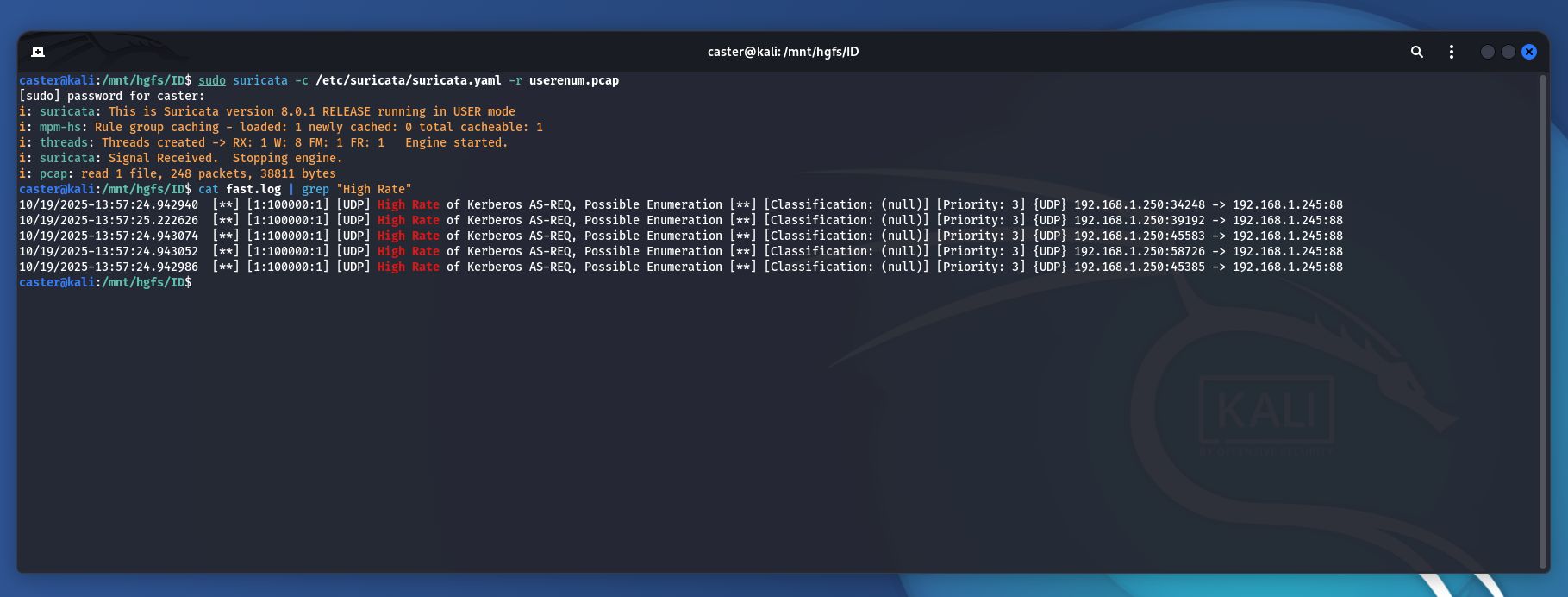Click the terminal's vertical scrollbar
Viewport: 1568px width, 597px height.
(x=1542, y=319)
